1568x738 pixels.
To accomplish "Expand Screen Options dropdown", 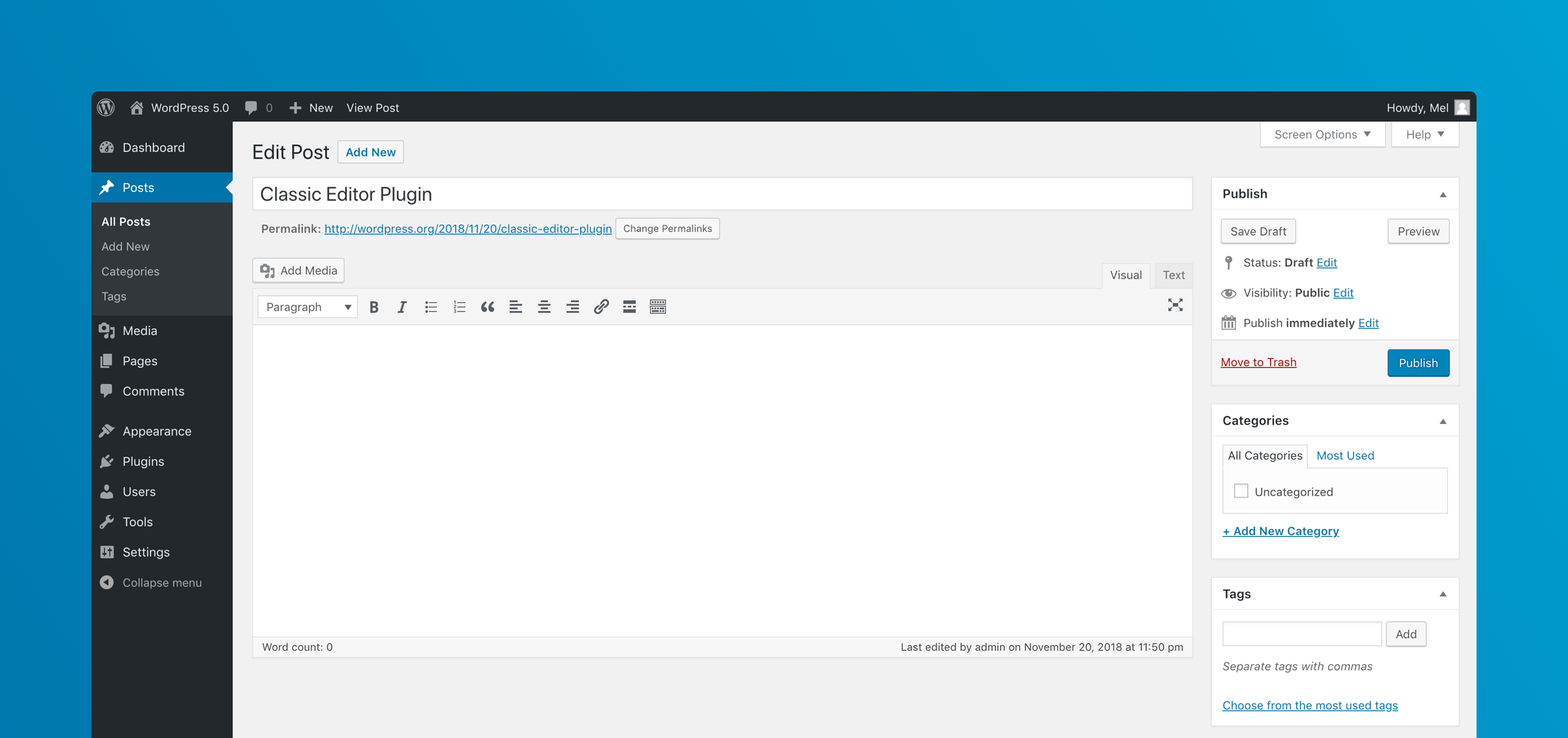I will pos(1322,135).
